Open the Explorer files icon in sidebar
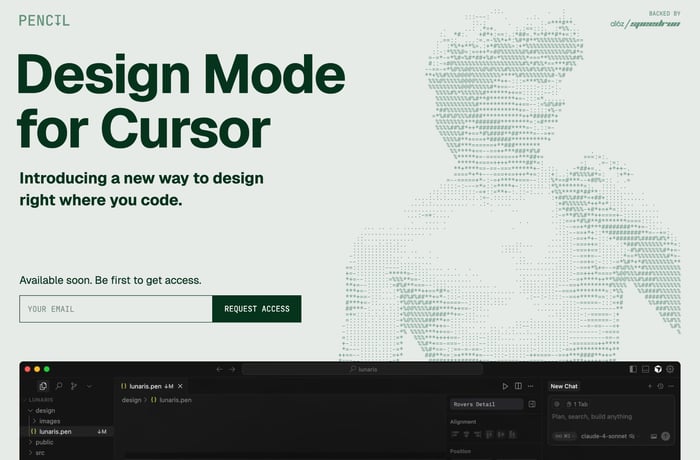The width and height of the screenshot is (700, 460). [x=43, y=386]
